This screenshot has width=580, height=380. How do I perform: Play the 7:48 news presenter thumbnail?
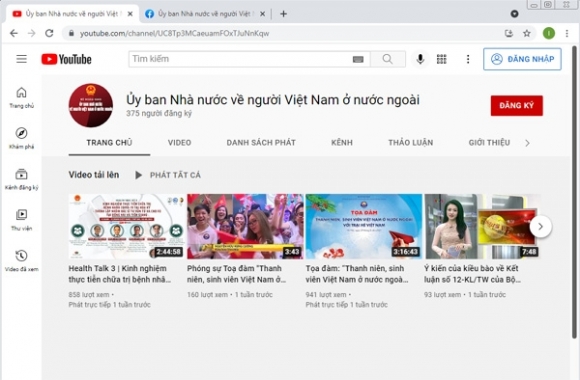coord(482,226)
